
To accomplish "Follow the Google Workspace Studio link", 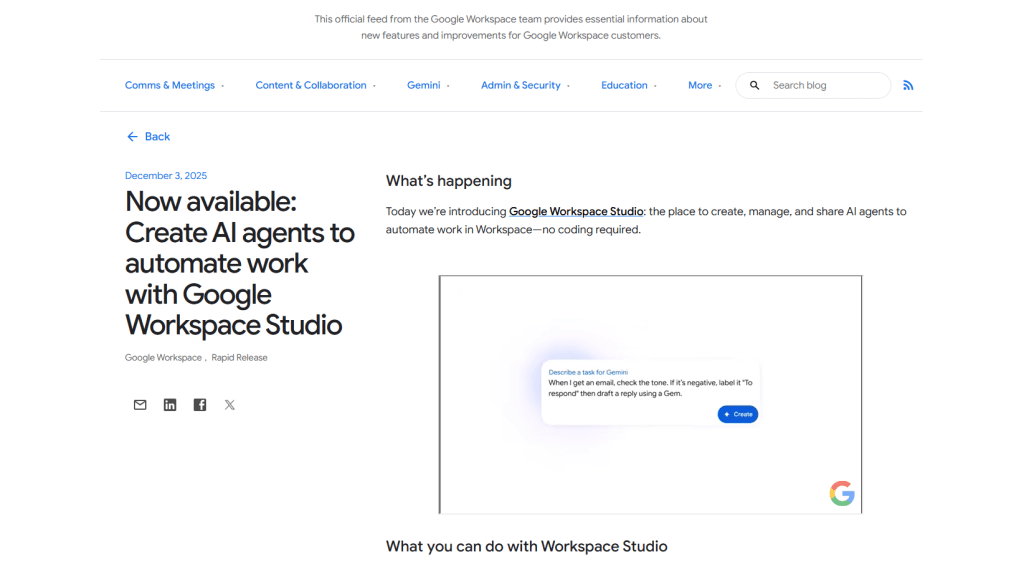I will [576, 212].
